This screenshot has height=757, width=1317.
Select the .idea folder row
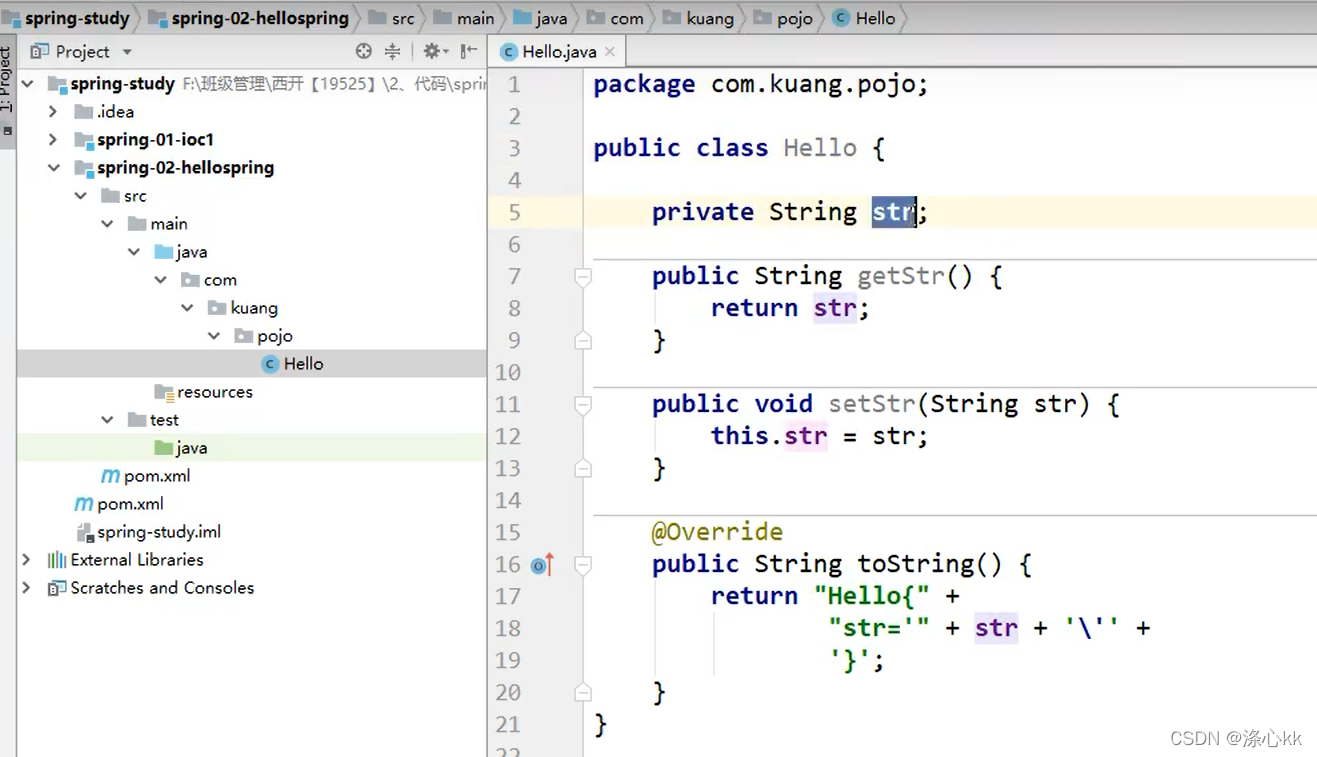[x=251, y=112]
